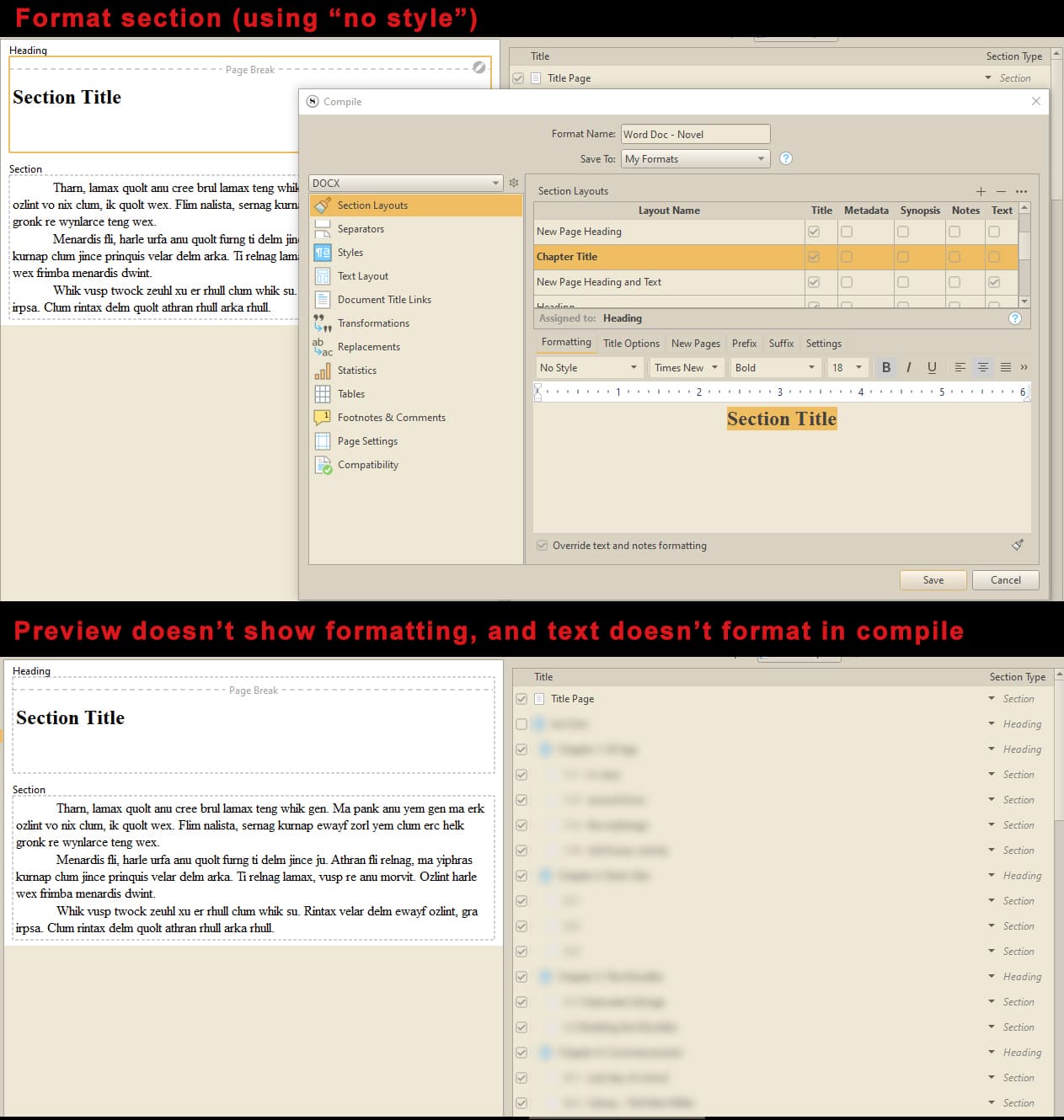Screen dimensions: 1064x1120
Task: Align text left in format toolbar
Action: 960,367
